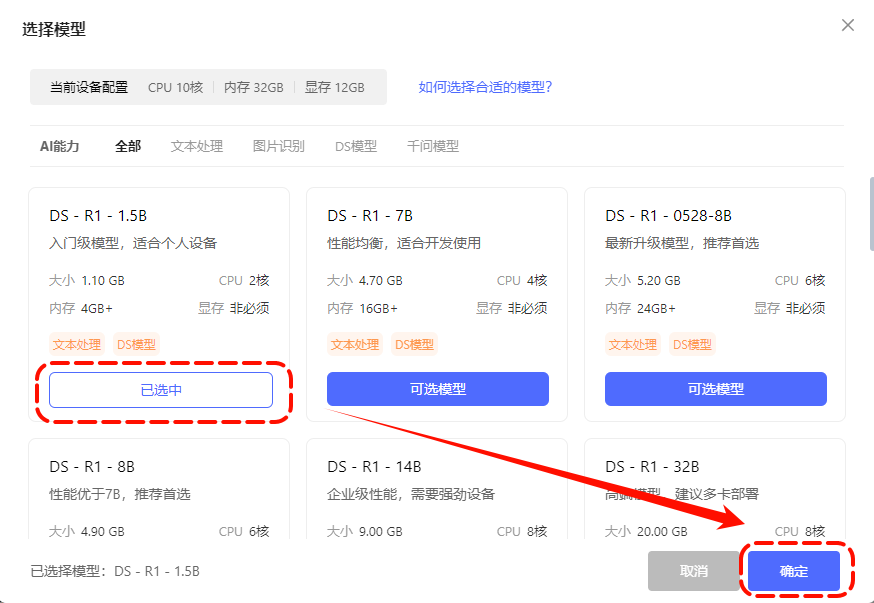Click the description 入门级模型，适合个人设备
The height and width of the screenshot is (603, 874).
coord(133,243)
